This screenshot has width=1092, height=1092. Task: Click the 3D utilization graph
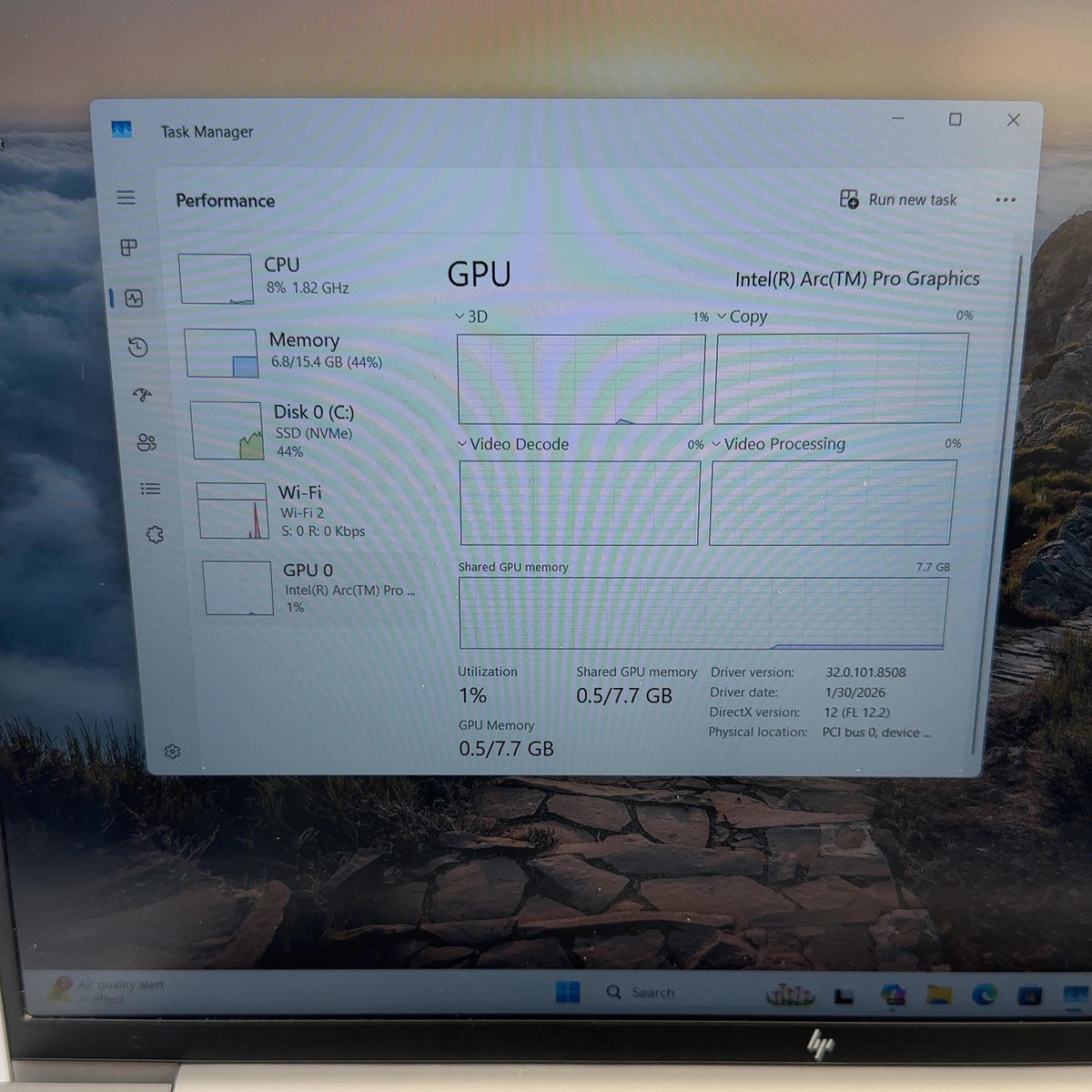tap(581, 379)
